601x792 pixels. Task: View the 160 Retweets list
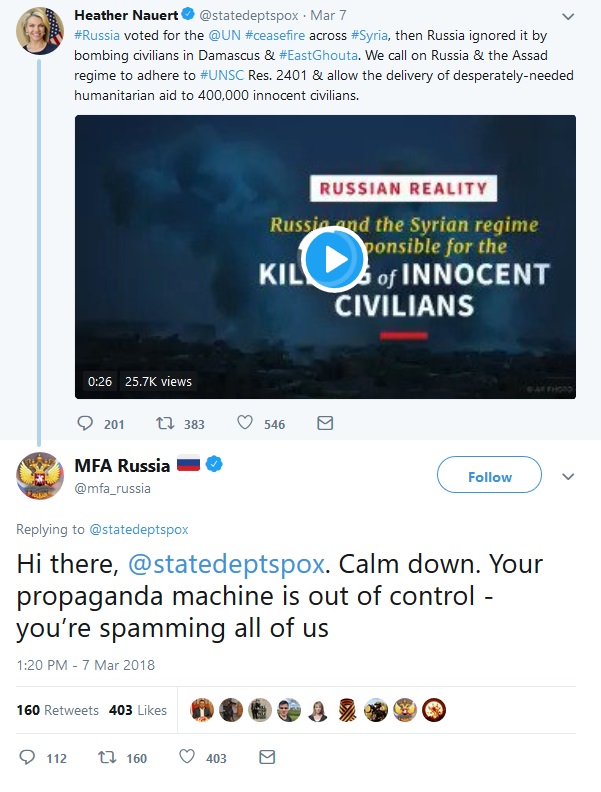point(58,710)
